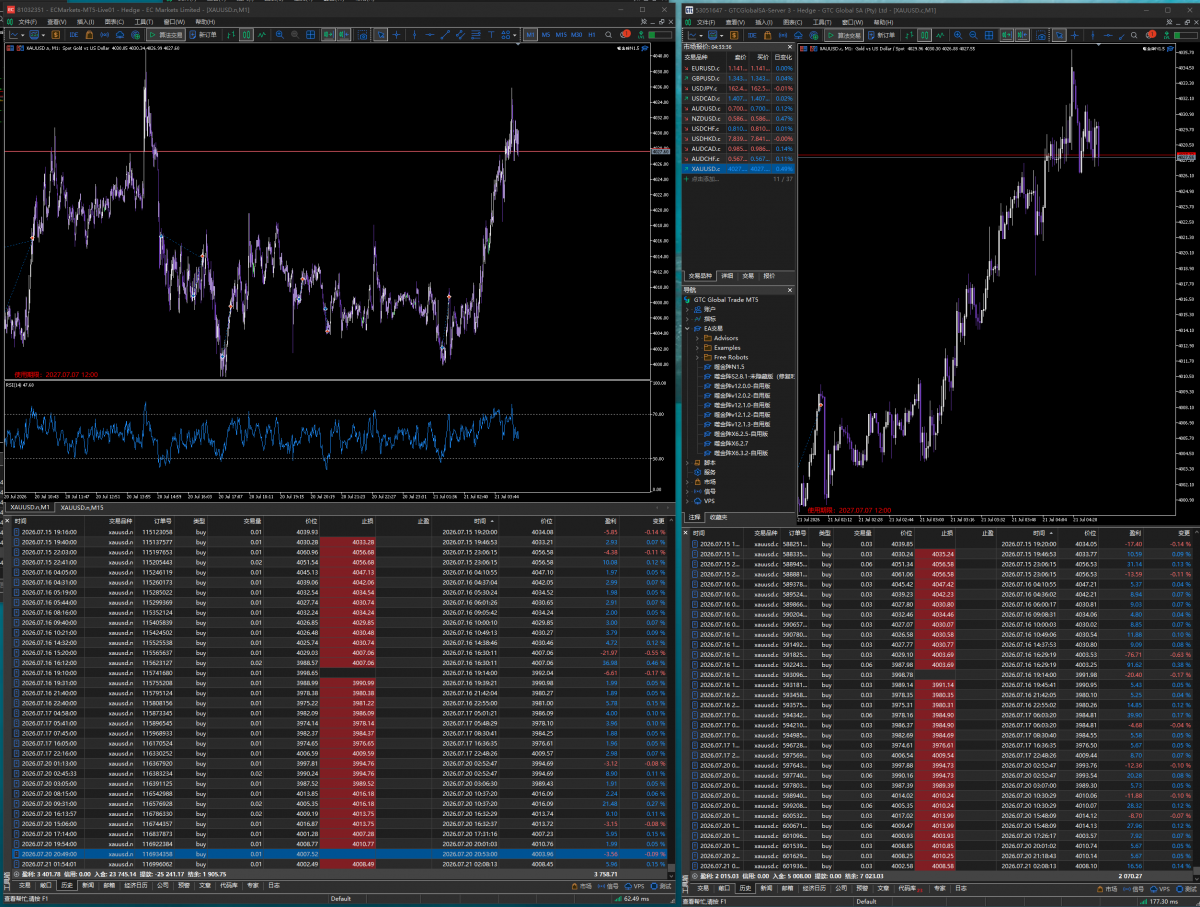Open the IDE MetaEditor icon in the left toolbar
Screen dimensions: 1200x907
point(74,35)
